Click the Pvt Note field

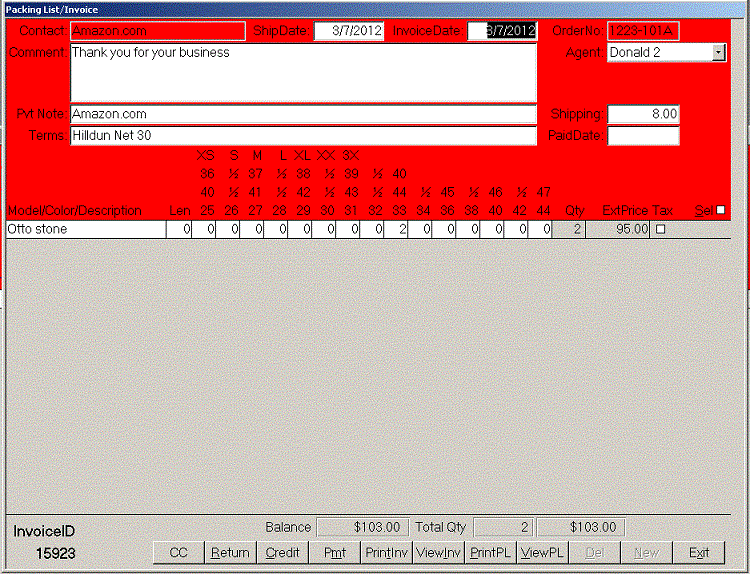point(304,114)
